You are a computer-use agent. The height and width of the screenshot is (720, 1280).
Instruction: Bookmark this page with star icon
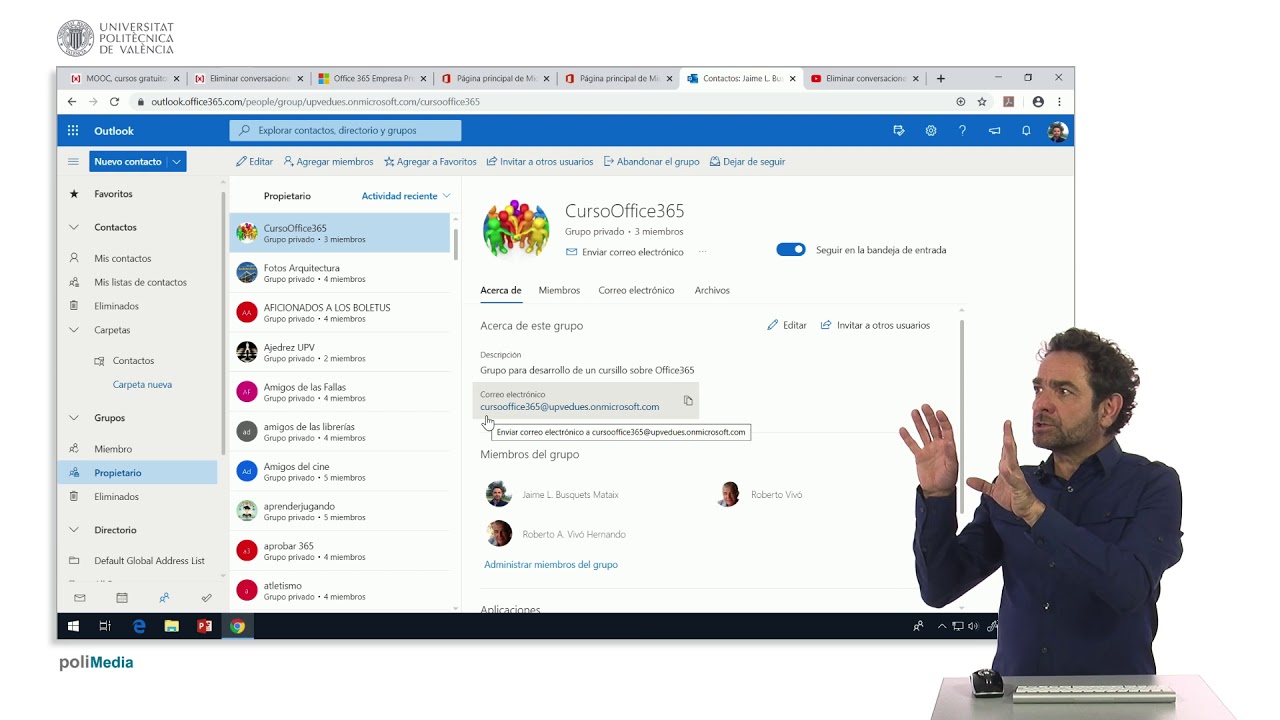(982, 102)
